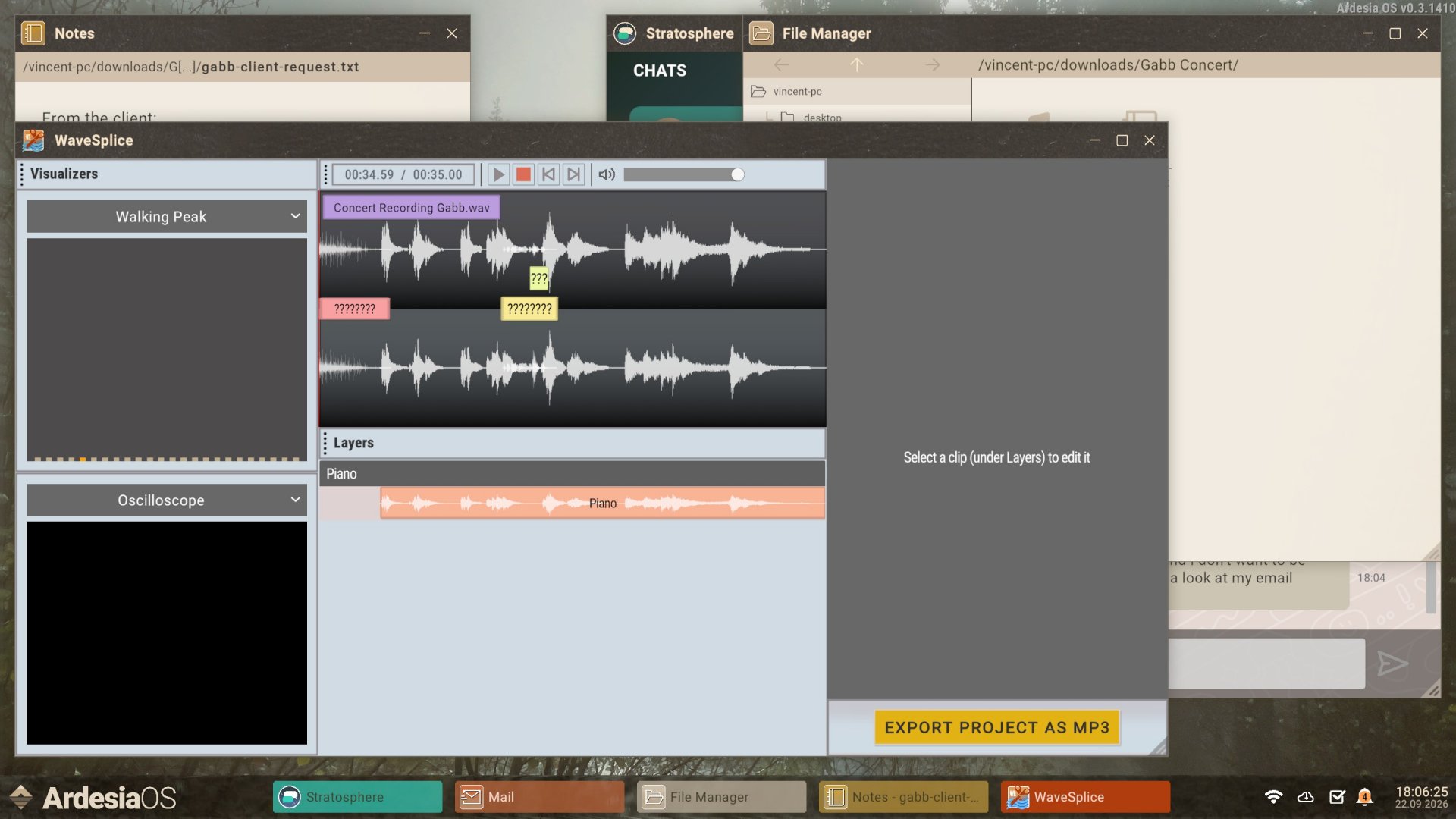Navigate back in File Manager
Viewport: 1456px width, 819px height.
click(781, 65)
